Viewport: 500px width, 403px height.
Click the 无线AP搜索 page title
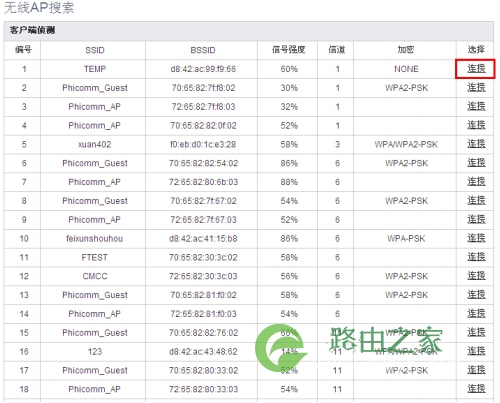pyautogui.click(x=39, y=7)
